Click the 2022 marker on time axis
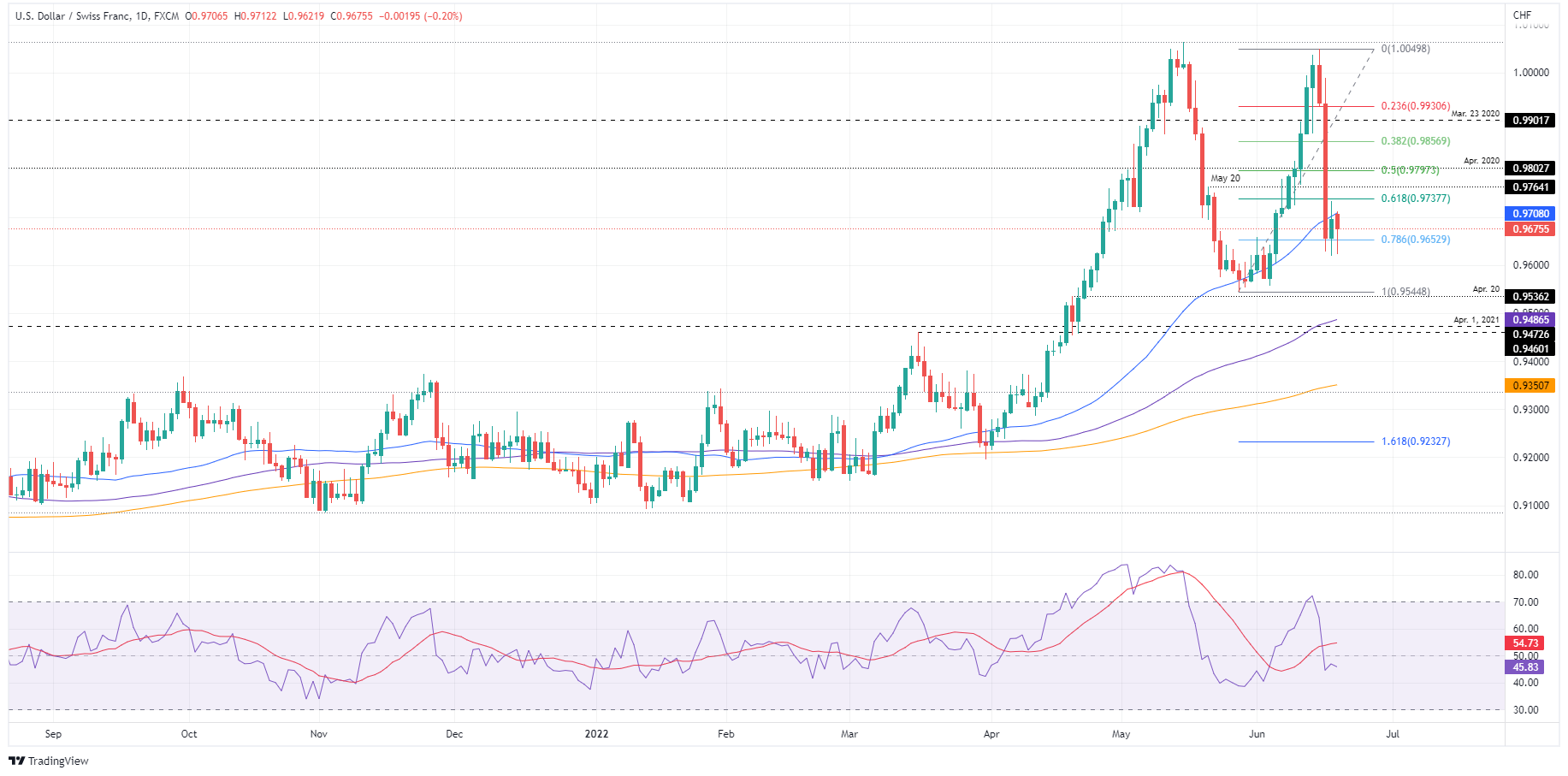The image size is (1568, 776). (596, 734)
